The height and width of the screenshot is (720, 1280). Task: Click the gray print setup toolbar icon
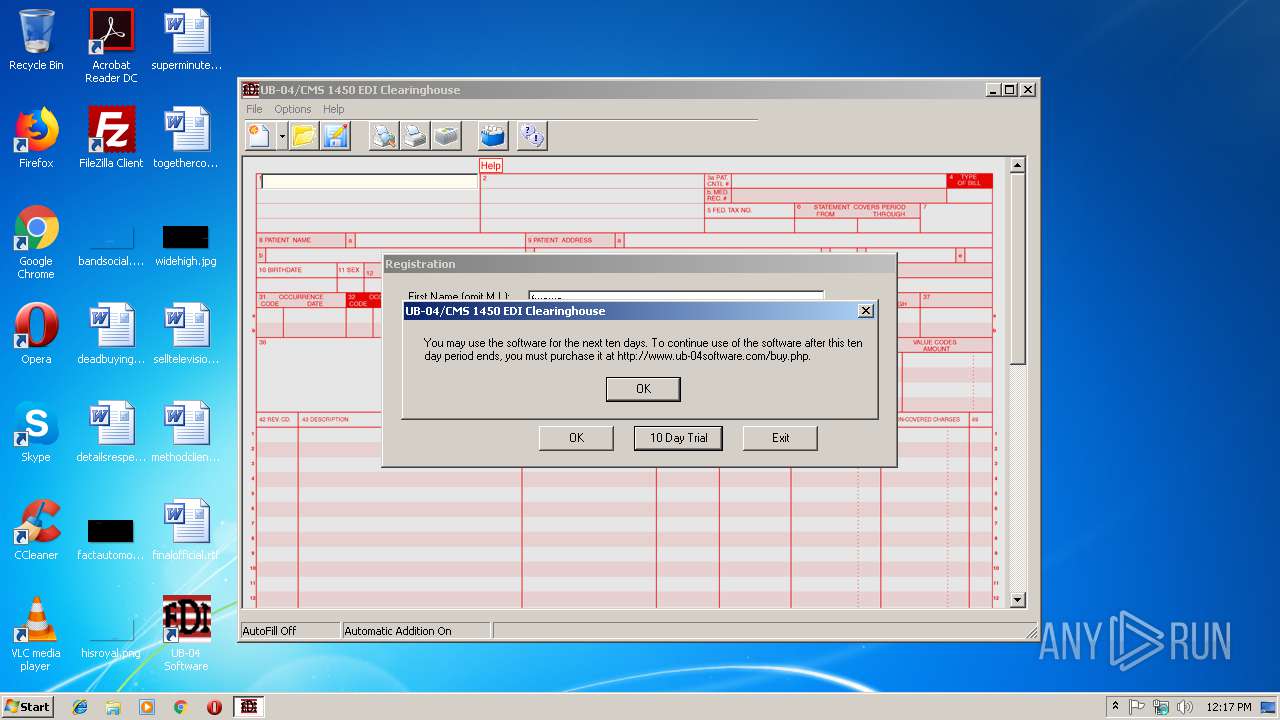click(446, 136)
